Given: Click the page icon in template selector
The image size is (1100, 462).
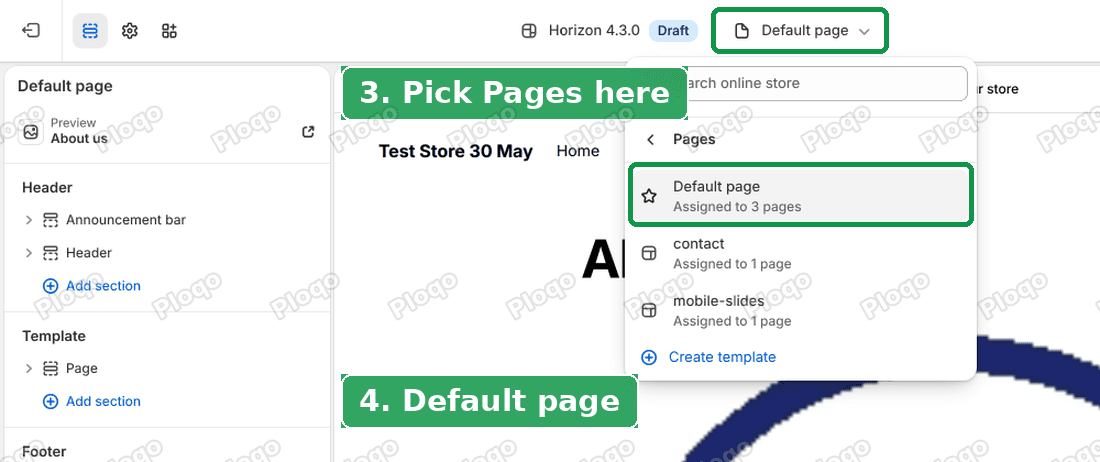Looking at the screenshot, I should click(741, 31).
